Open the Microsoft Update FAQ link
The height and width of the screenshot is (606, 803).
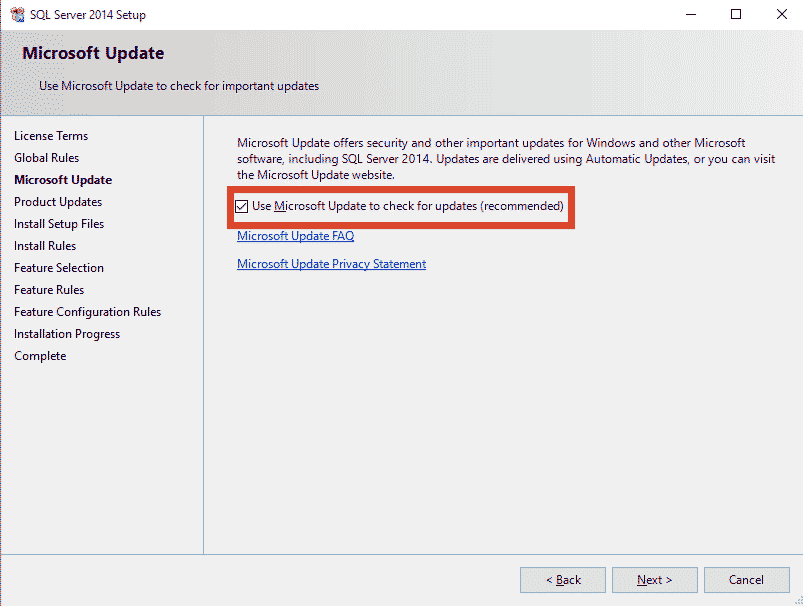pos(295,235)
